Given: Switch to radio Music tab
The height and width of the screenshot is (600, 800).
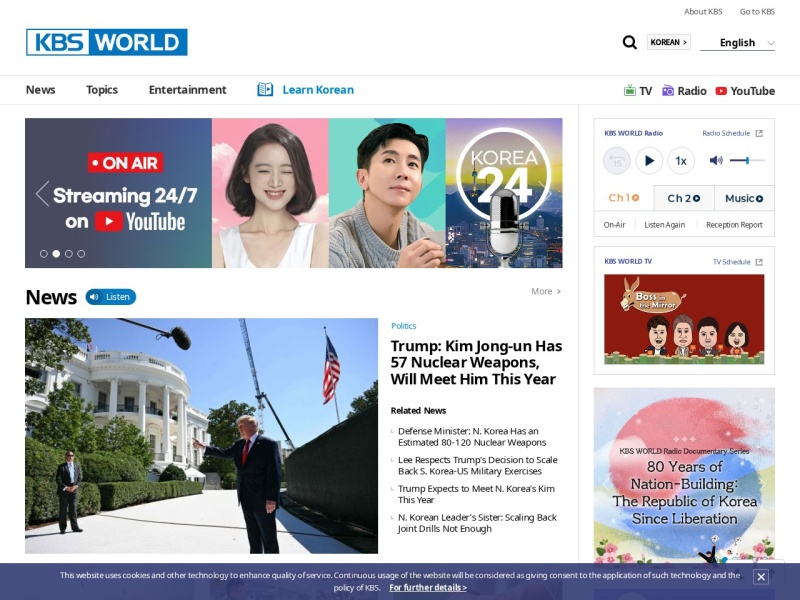Looking at the screenshot, I should (x=744, y=198).
